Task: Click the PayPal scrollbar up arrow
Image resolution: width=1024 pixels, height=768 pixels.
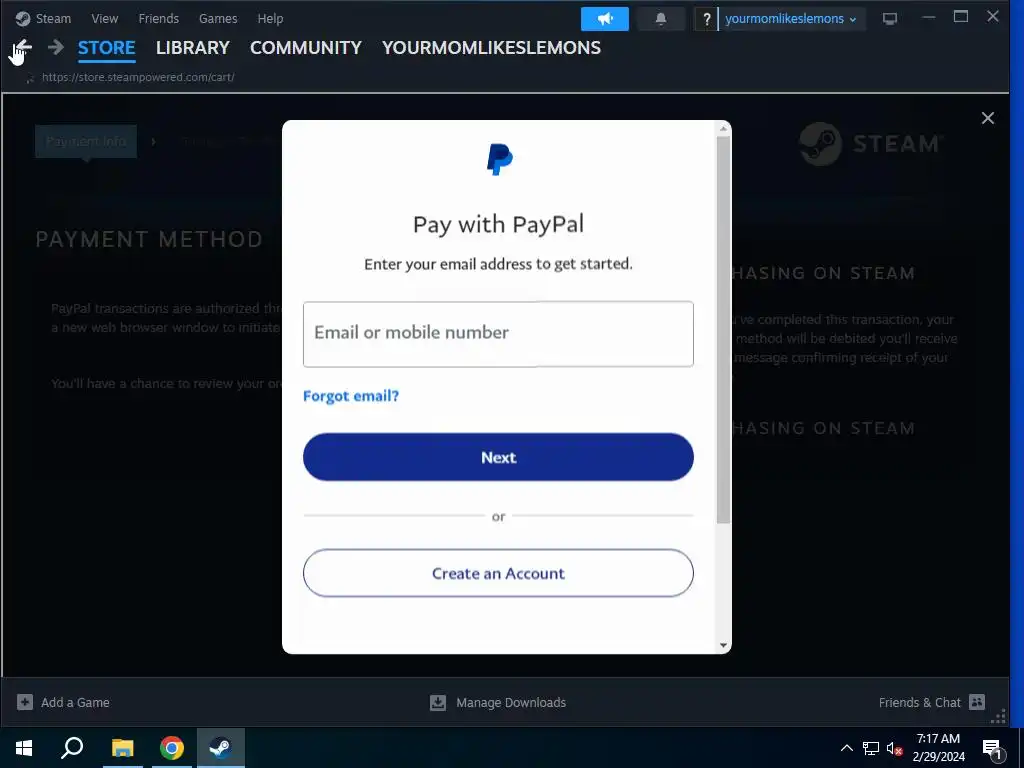Action: [723, 129]
